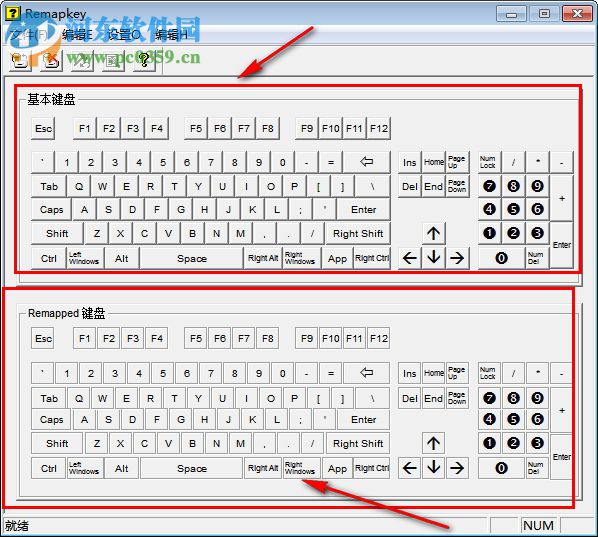Click the 就绪 status bar text
598x537 pixels.
17,526
